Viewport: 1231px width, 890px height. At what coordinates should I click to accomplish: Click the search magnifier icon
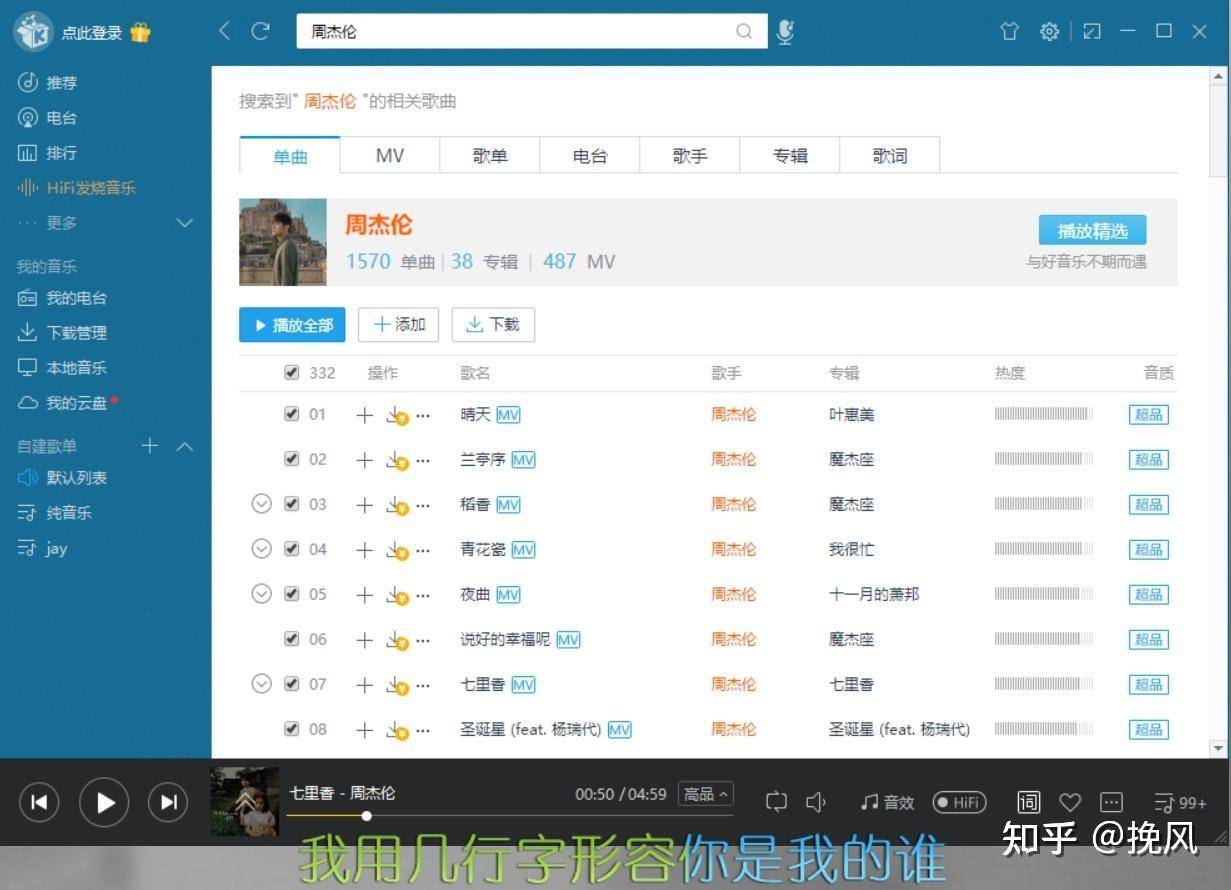[744, 31]
